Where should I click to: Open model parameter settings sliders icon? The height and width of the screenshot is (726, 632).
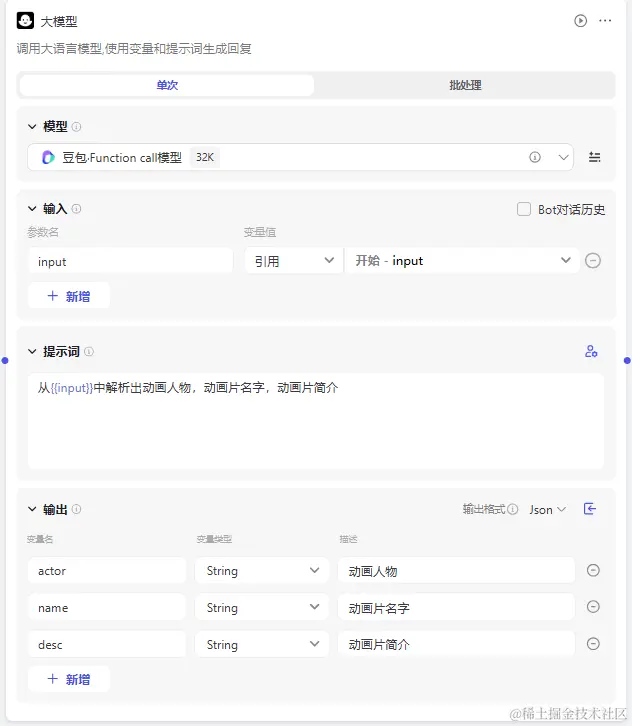pos(594,157)
